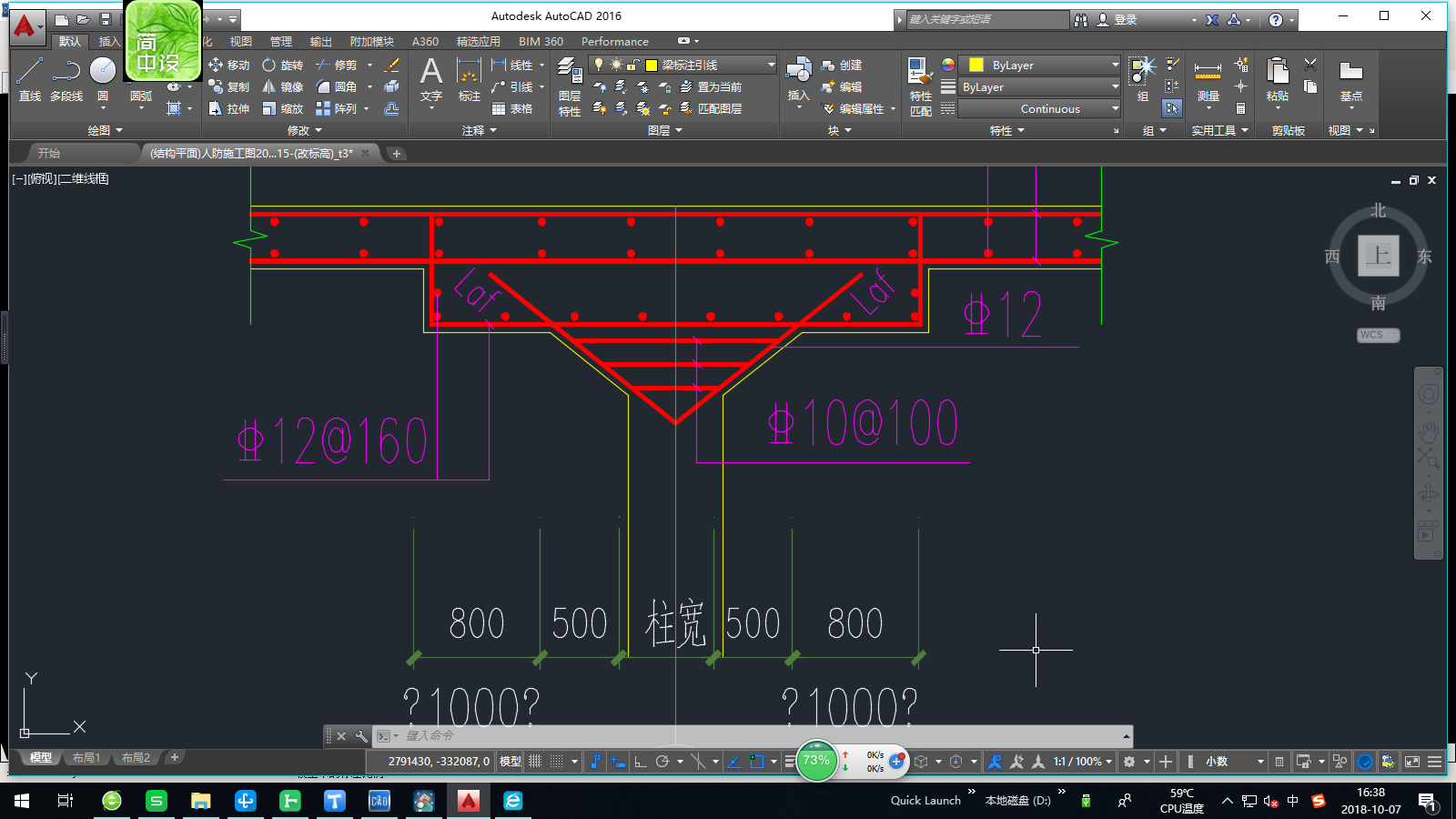This screenshot has height=819, width=1456.
Task: Click the yellow layer color square
Action: pyautogui.click(x=652, y=65)
